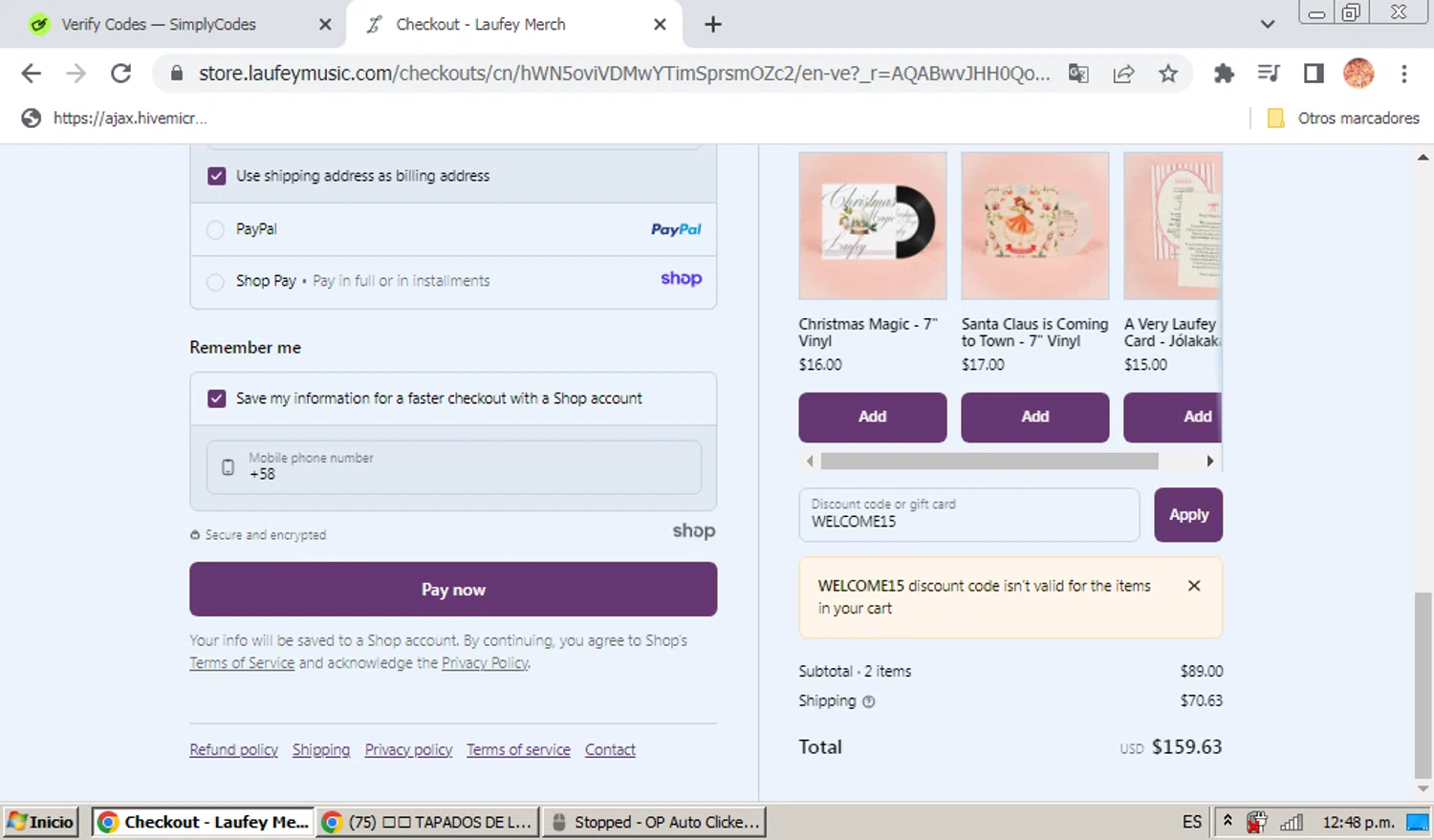Open the Shop Privacy Policy link

(x=485, y=663)
